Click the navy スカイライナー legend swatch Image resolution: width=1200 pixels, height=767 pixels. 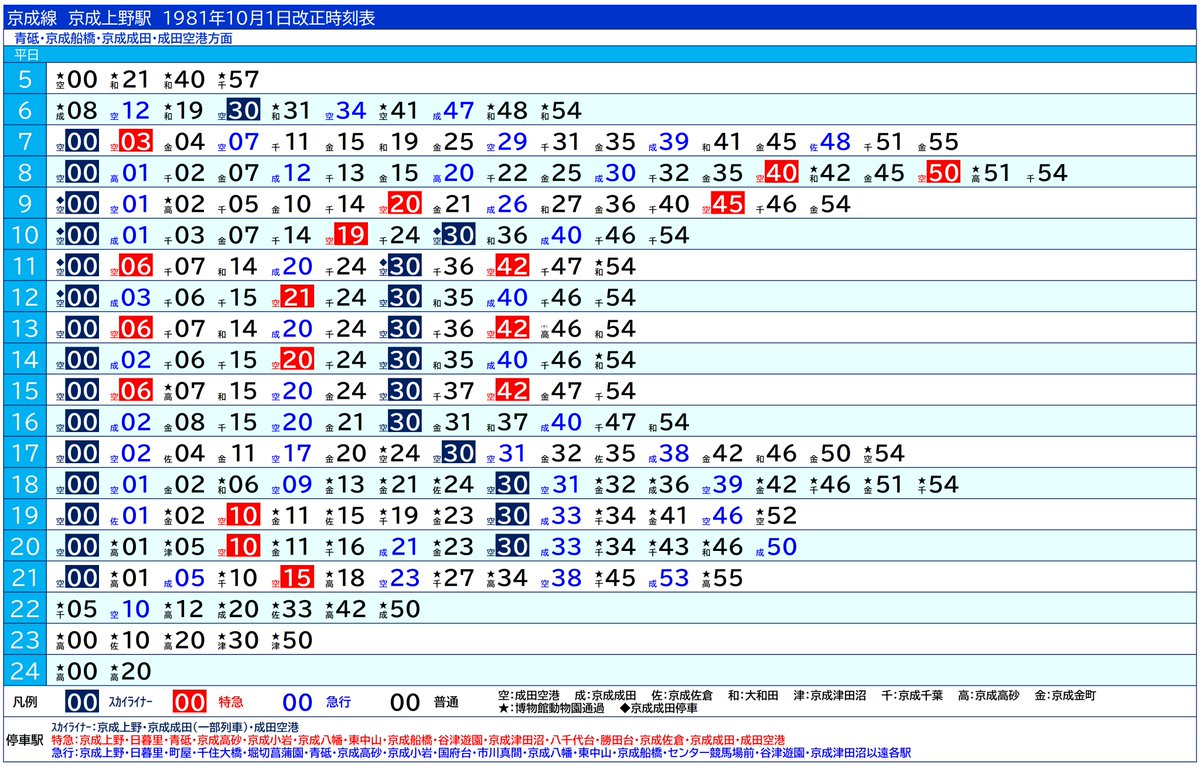click(x=82, y=703)
